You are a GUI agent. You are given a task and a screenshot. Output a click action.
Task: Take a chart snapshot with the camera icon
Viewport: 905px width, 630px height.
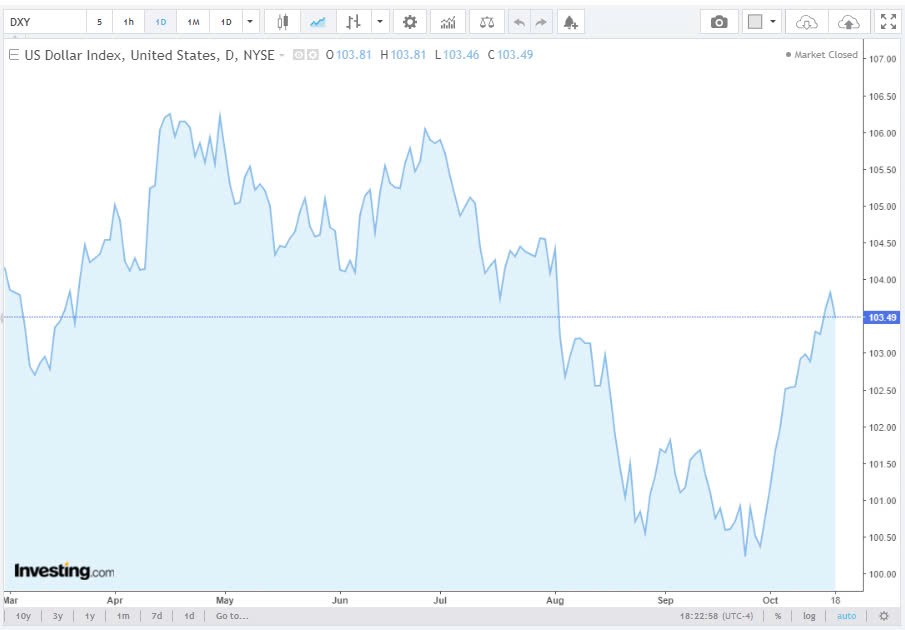pos(720,21)
